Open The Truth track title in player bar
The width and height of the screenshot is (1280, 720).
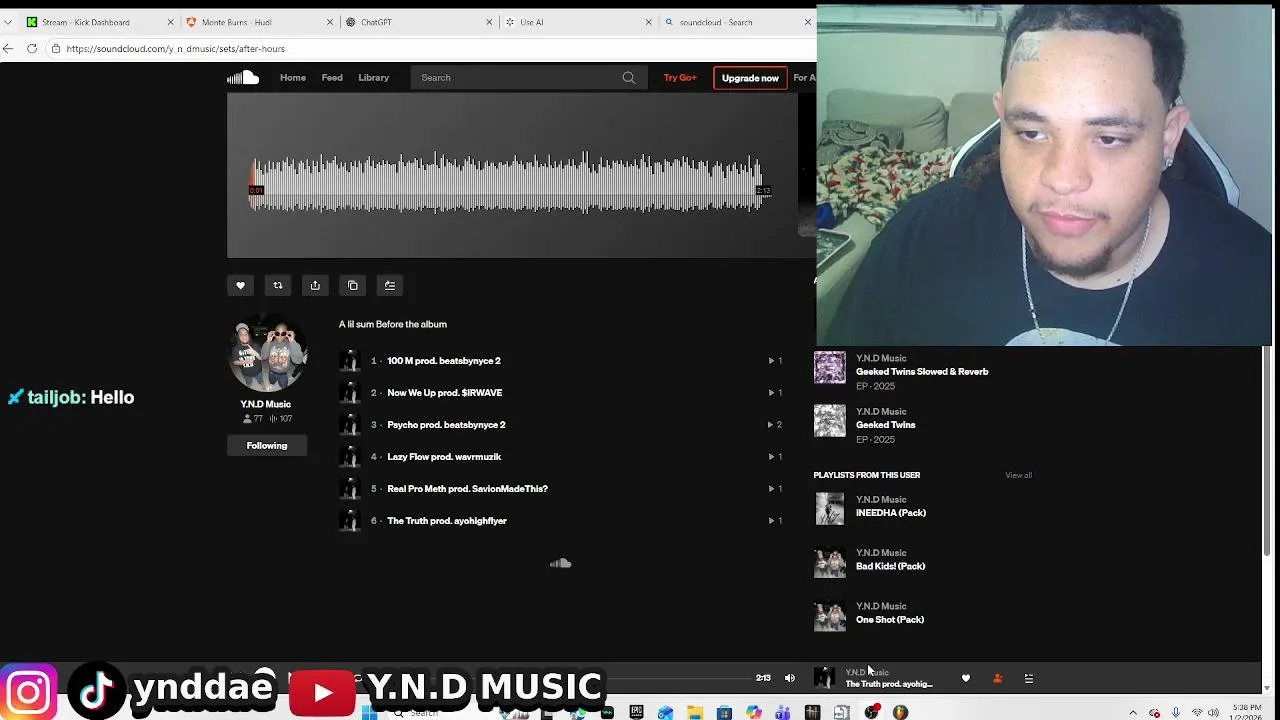click(x=889, y=684)
